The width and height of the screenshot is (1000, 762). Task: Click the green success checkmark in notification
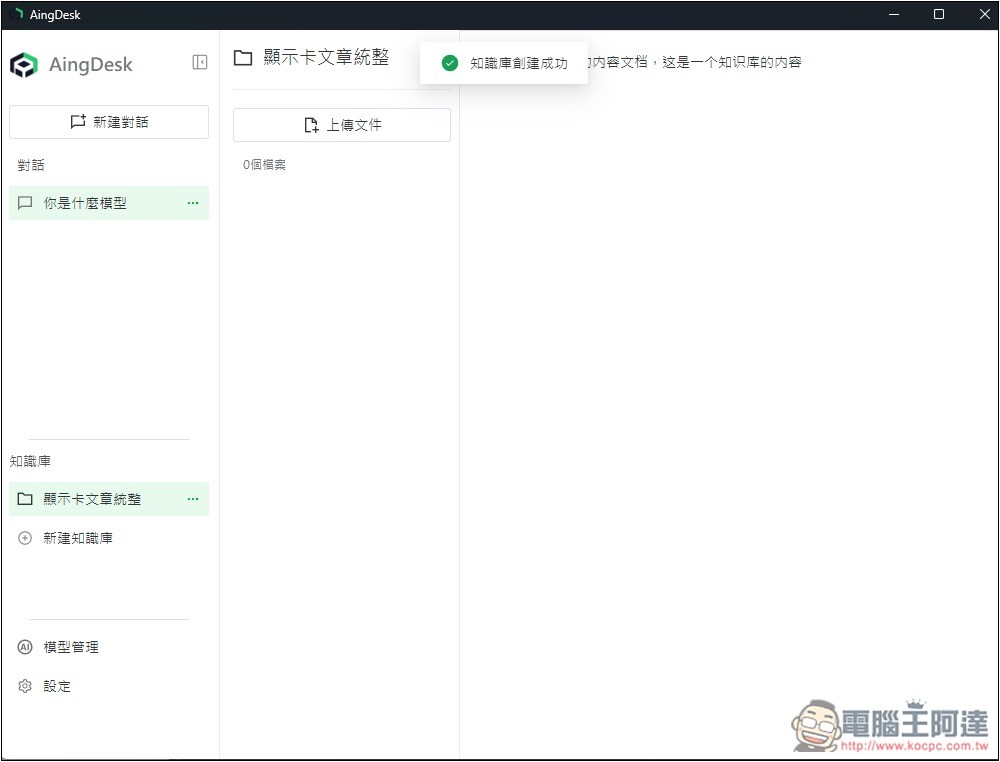[x=450, y=63]
